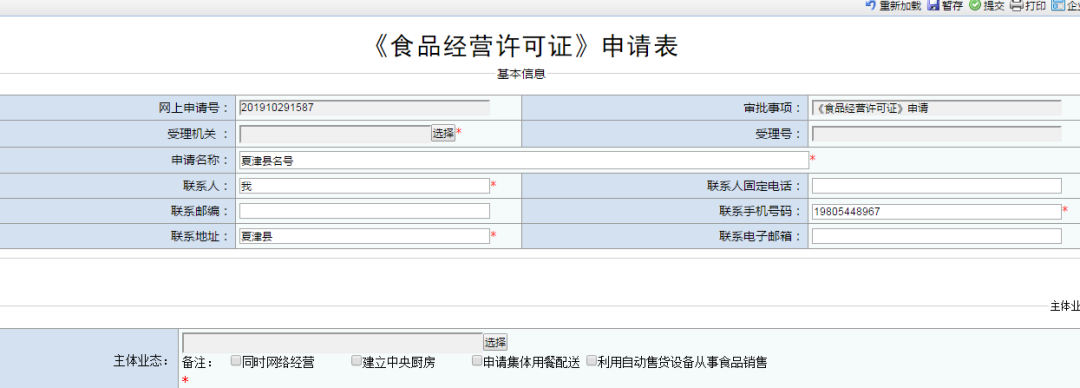Viewport: 1080px width, 388px height.
Task: Click the 申请名称 label
Action: tap(200, 160)
